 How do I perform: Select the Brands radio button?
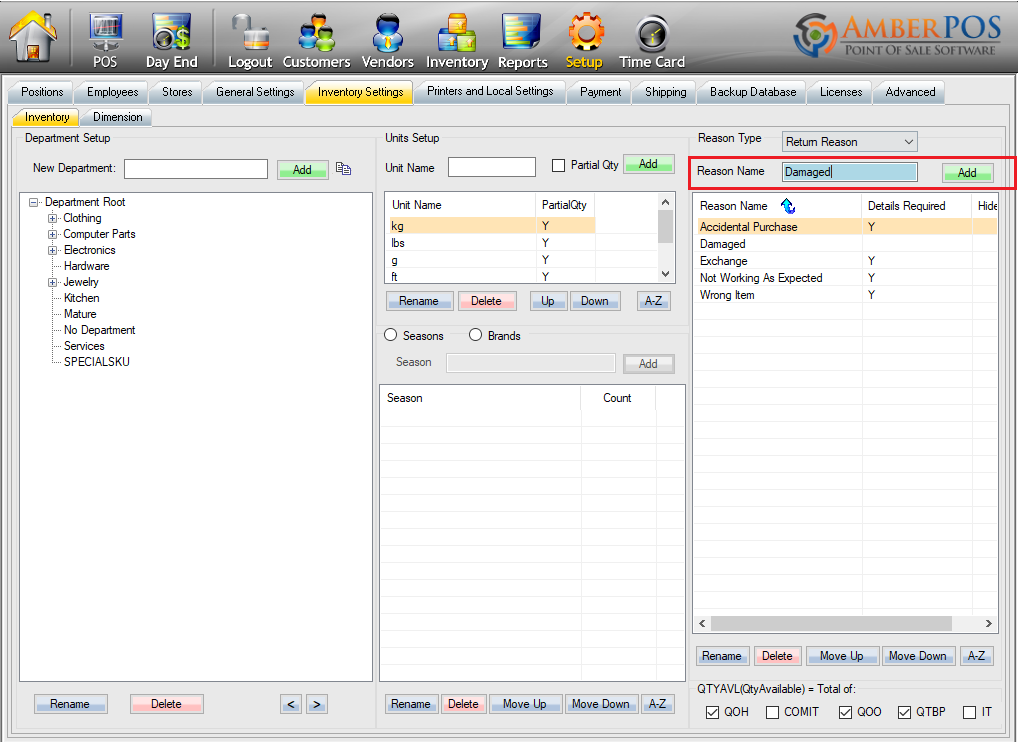(x=475, y=335)
